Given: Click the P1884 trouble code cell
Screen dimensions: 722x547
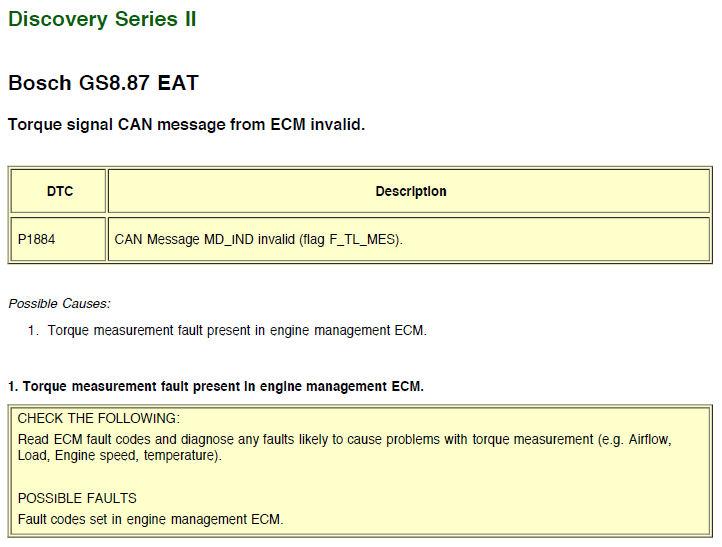Looking at the screenshot, I should (x=36, y=240).
